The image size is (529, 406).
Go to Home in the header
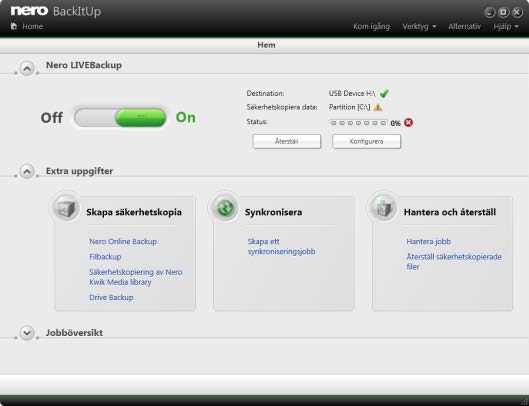coord(32,26)
